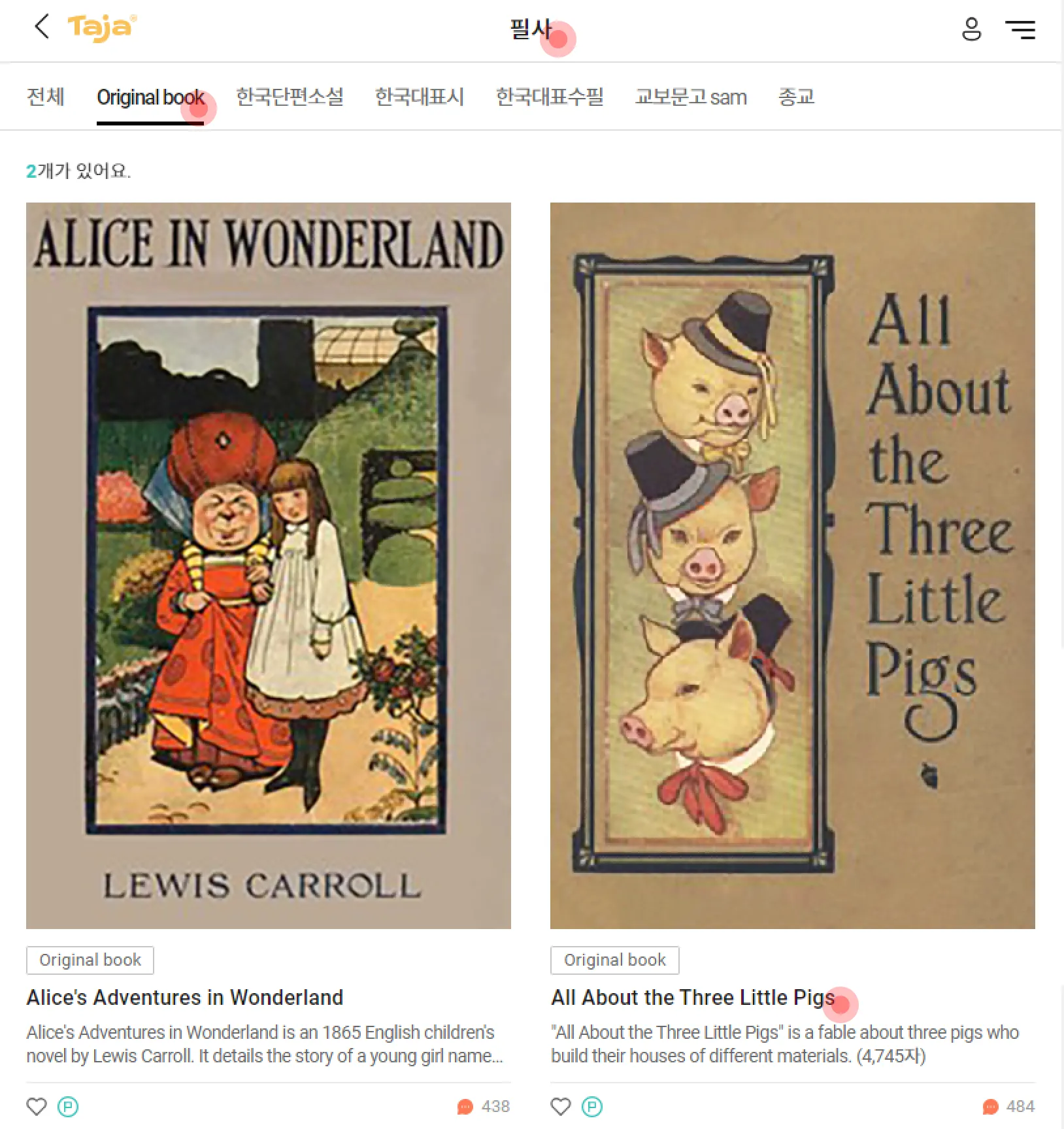Open the Taja logo home link
This screenshot has width=1064, height=1129.
[x=103, y=28]
